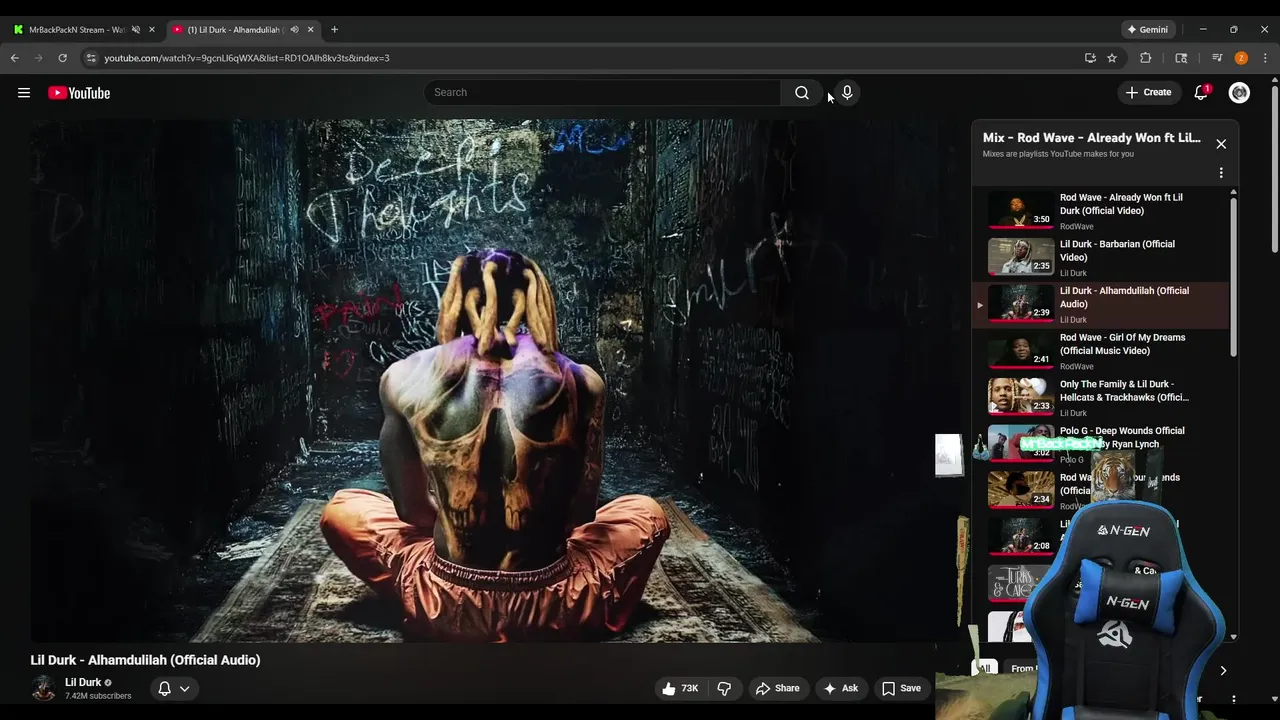Viewport: 1280px width, 720px height.
Task: Select Lil Durk - Alhamdulilah playlist entry
Action: [1101, 304]
